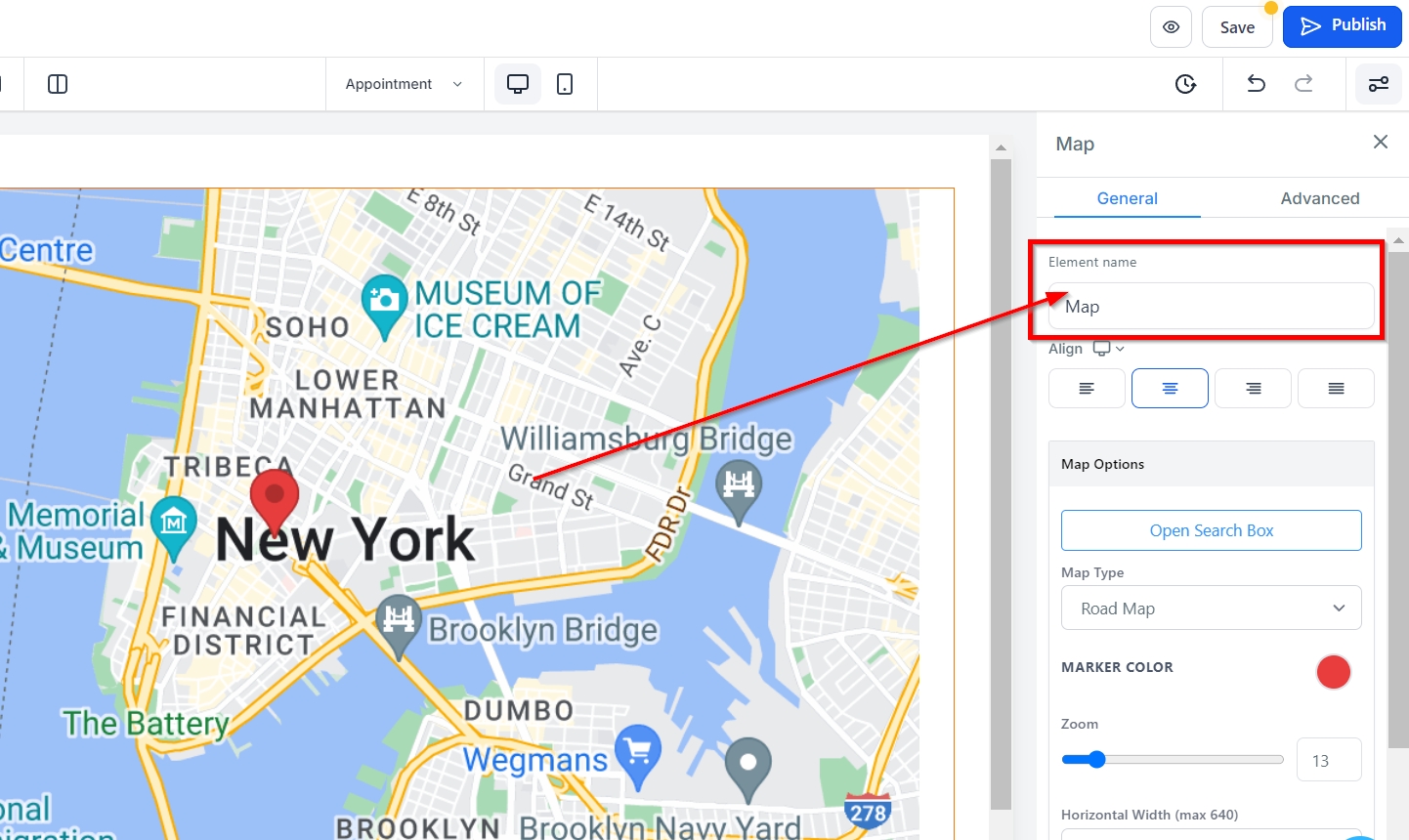Screen dimensions: 1409x840
Task: Close the Map settings panel
Action: tap(1380, 143)
